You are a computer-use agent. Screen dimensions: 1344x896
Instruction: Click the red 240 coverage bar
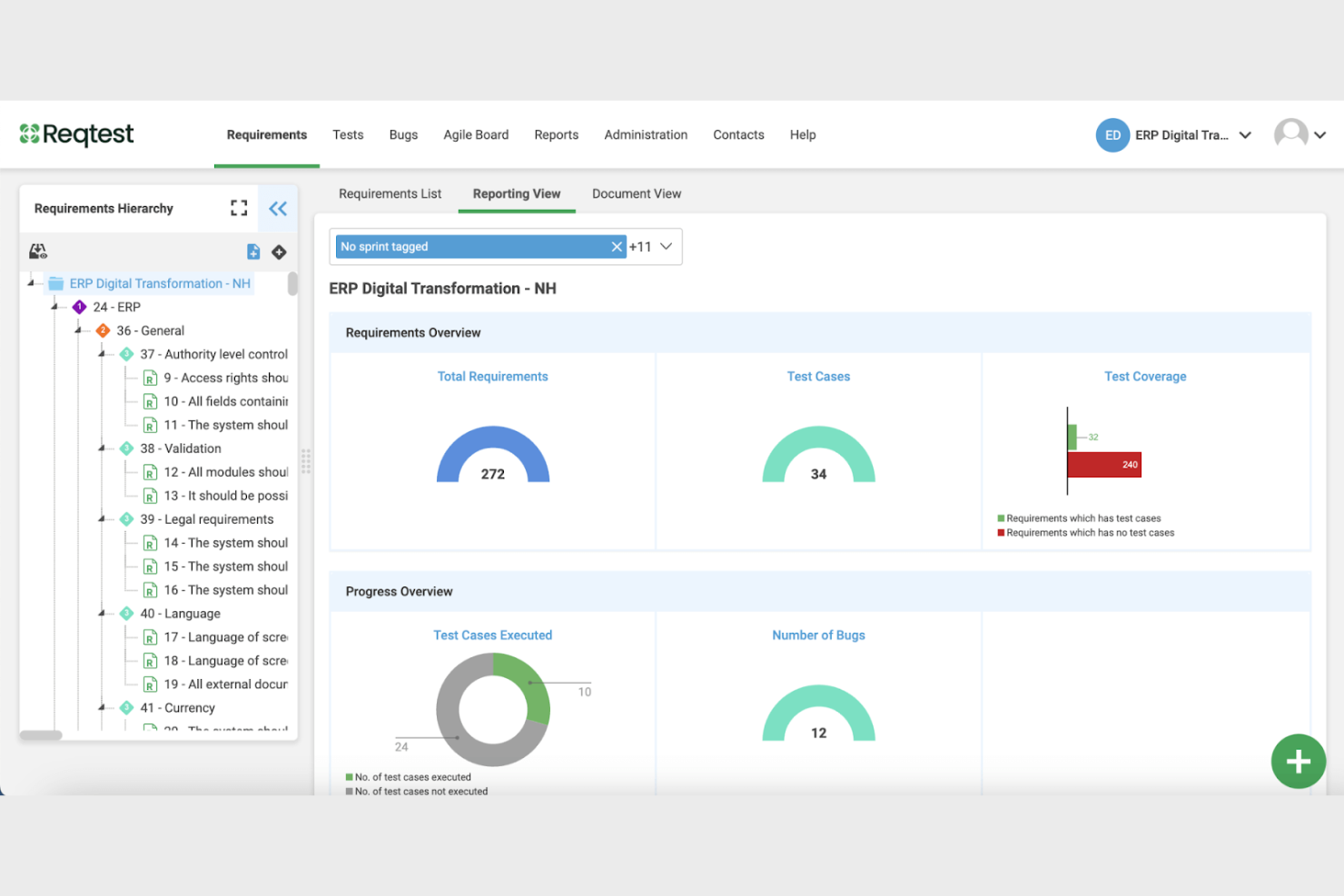tap(1104, 465)
